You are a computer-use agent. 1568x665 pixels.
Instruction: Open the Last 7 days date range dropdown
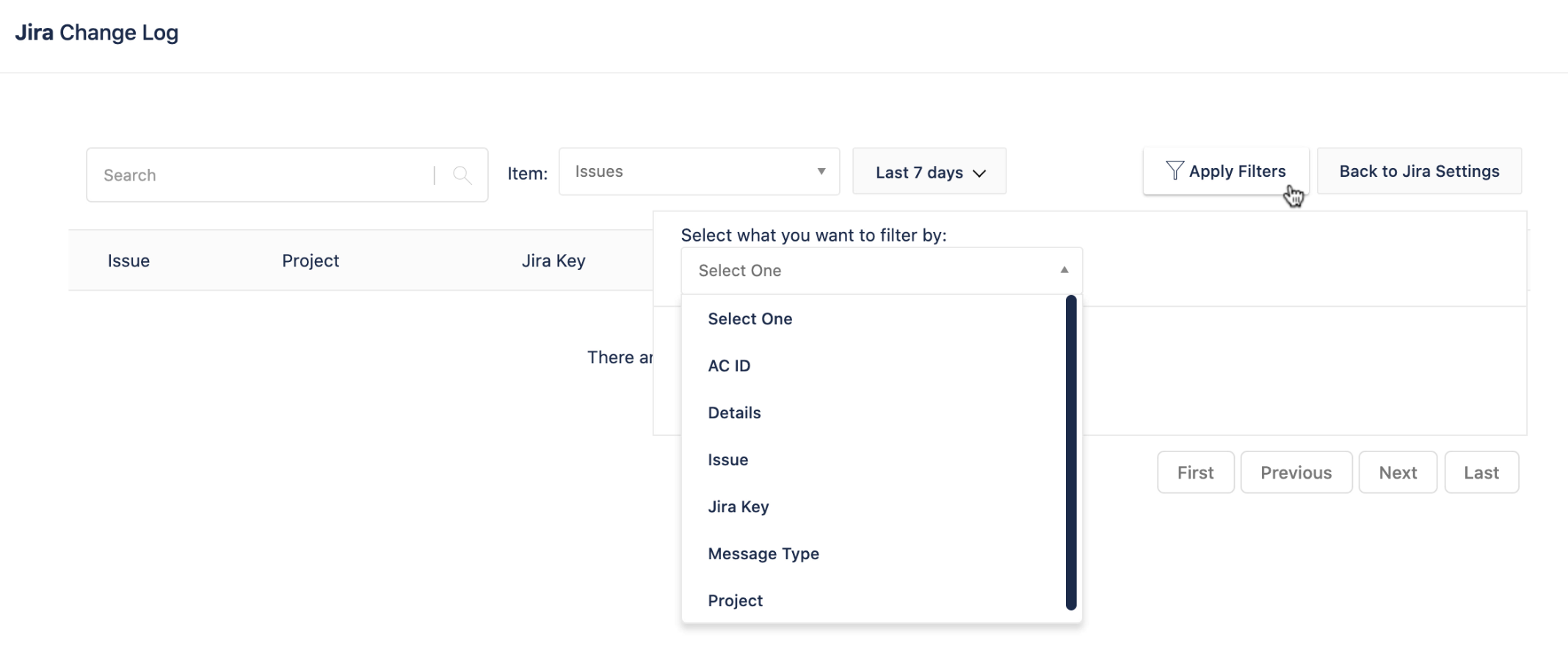pyautogui.click(x=929, y=172)
